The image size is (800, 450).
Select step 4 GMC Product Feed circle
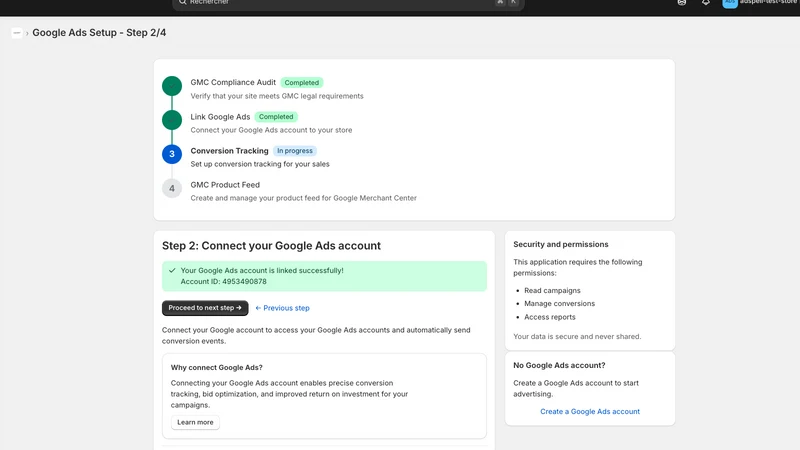click(172, 188)
